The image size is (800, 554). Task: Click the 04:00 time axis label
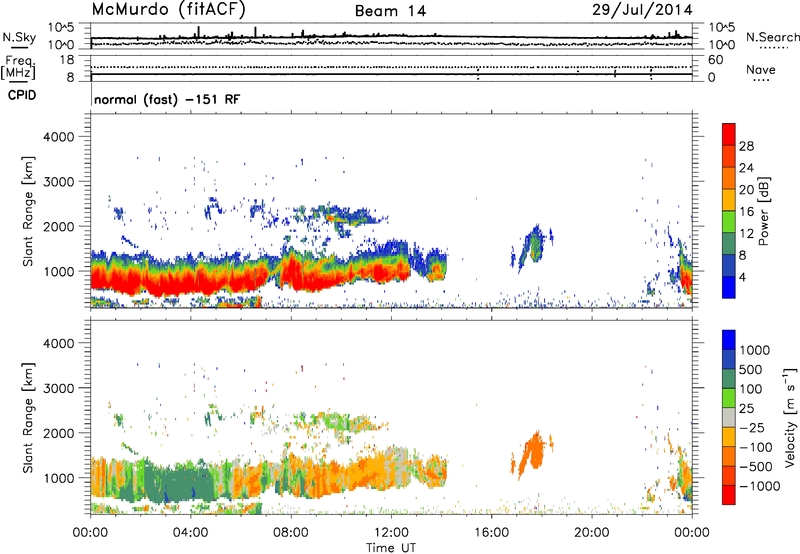[x=191, y=533]
